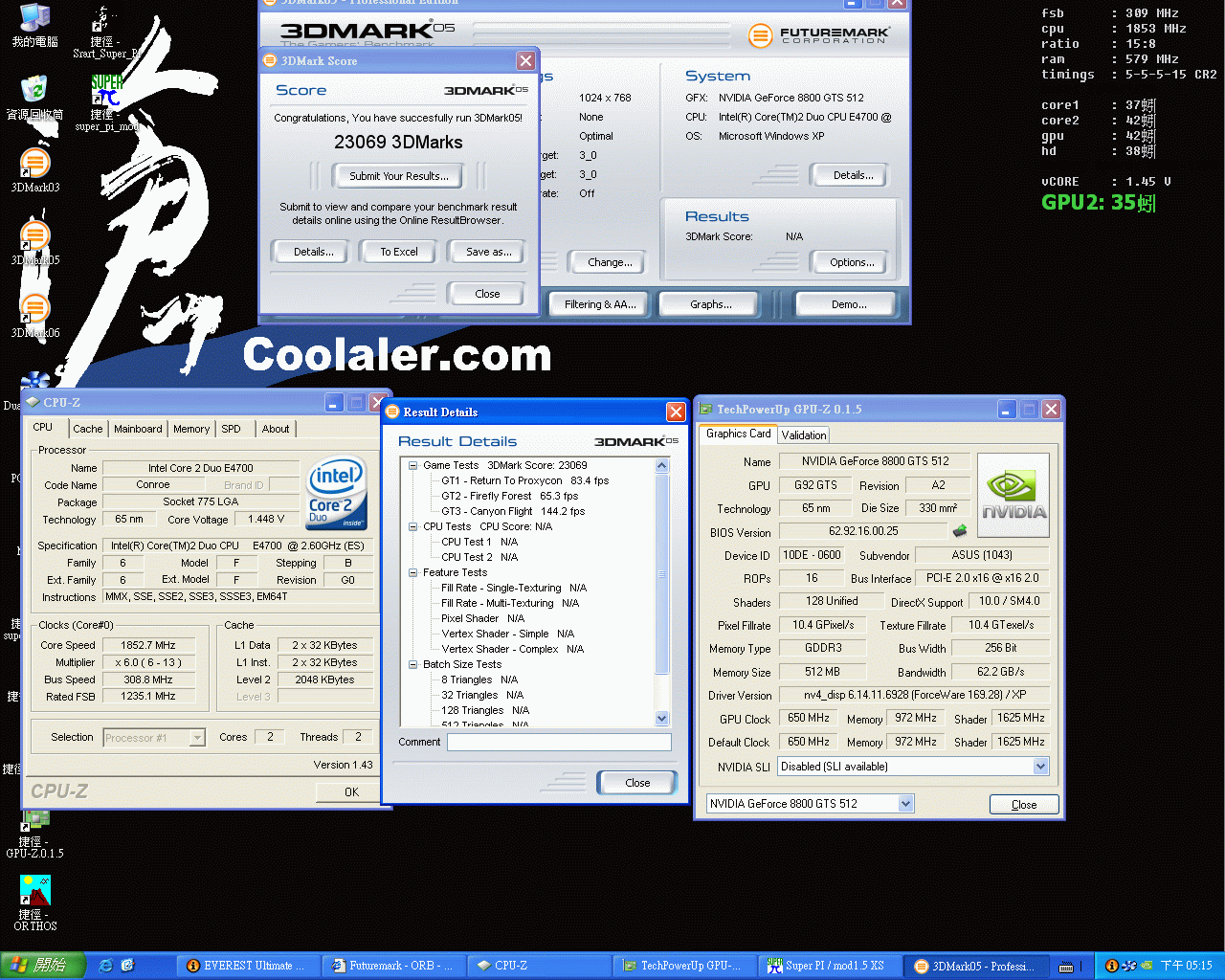Export score with To Excel button
This screenshot has height=980, width=1225.
(399, 252)
